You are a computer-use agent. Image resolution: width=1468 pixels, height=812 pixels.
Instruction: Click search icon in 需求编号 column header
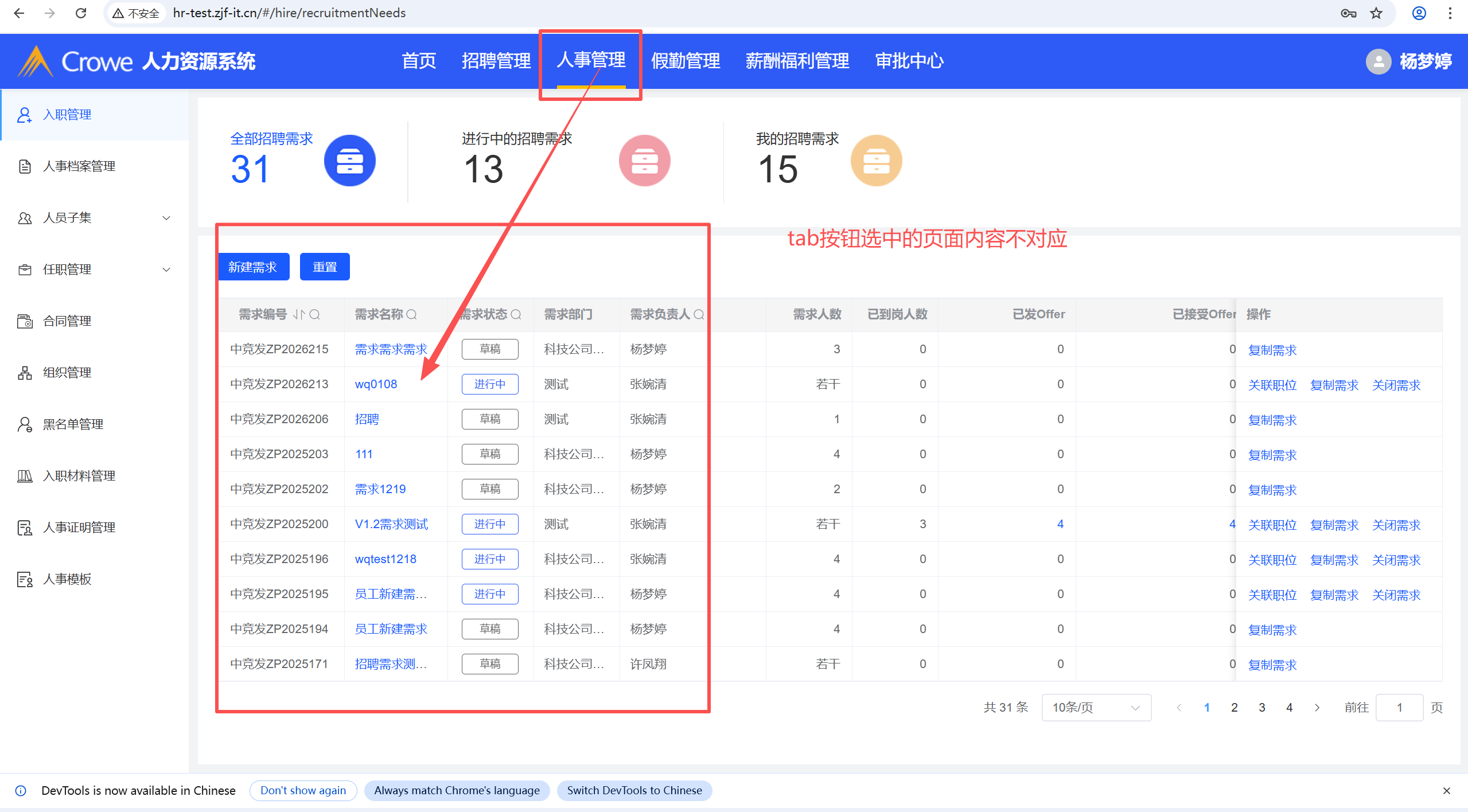pyautogui.click(x=314, y=314)
